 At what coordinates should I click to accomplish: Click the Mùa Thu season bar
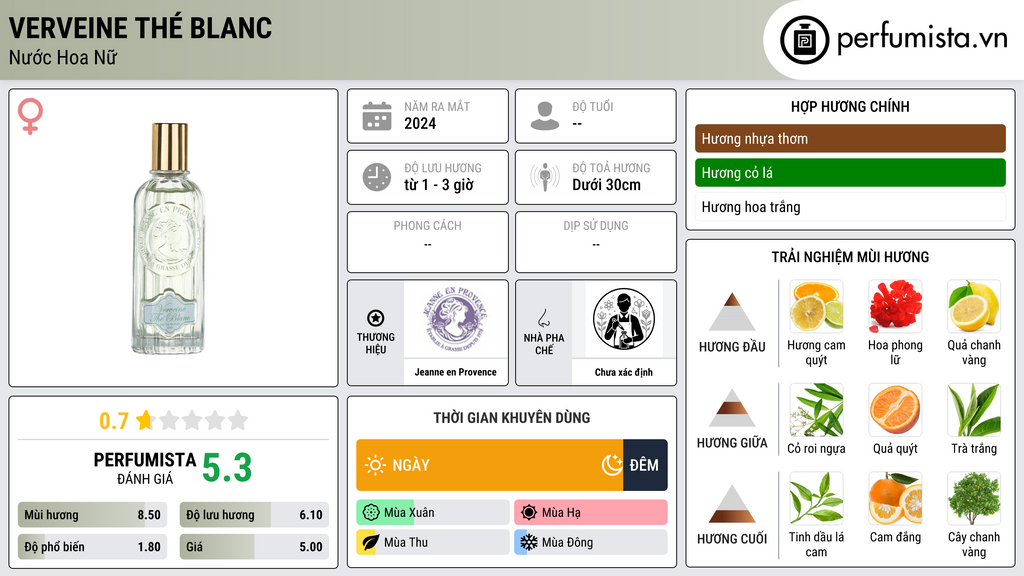[432, 542]
